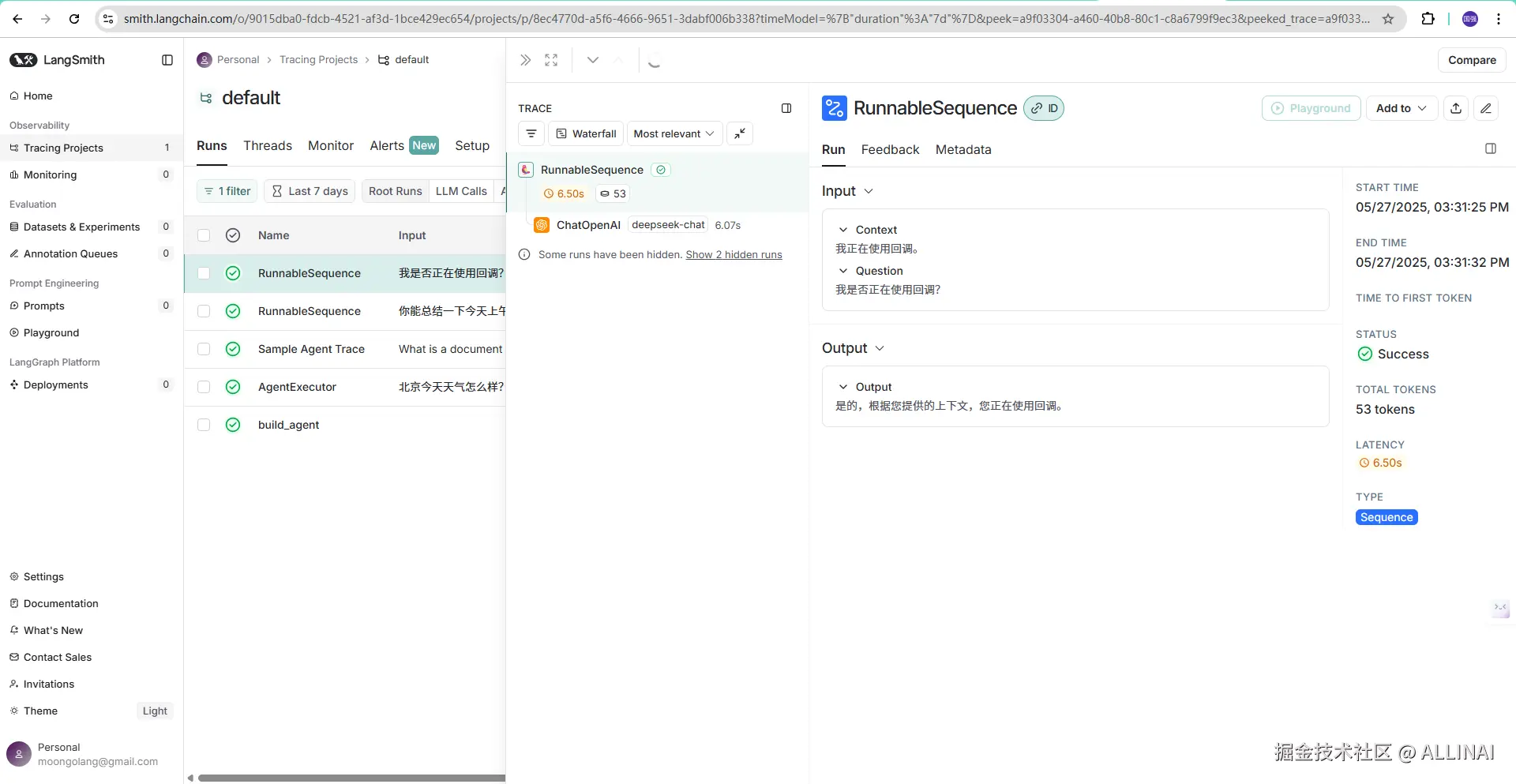Screen dimensions: 1516x784
Task: Click the browser address bar URL
Action: pyautogui.click(x=746, y=19)
